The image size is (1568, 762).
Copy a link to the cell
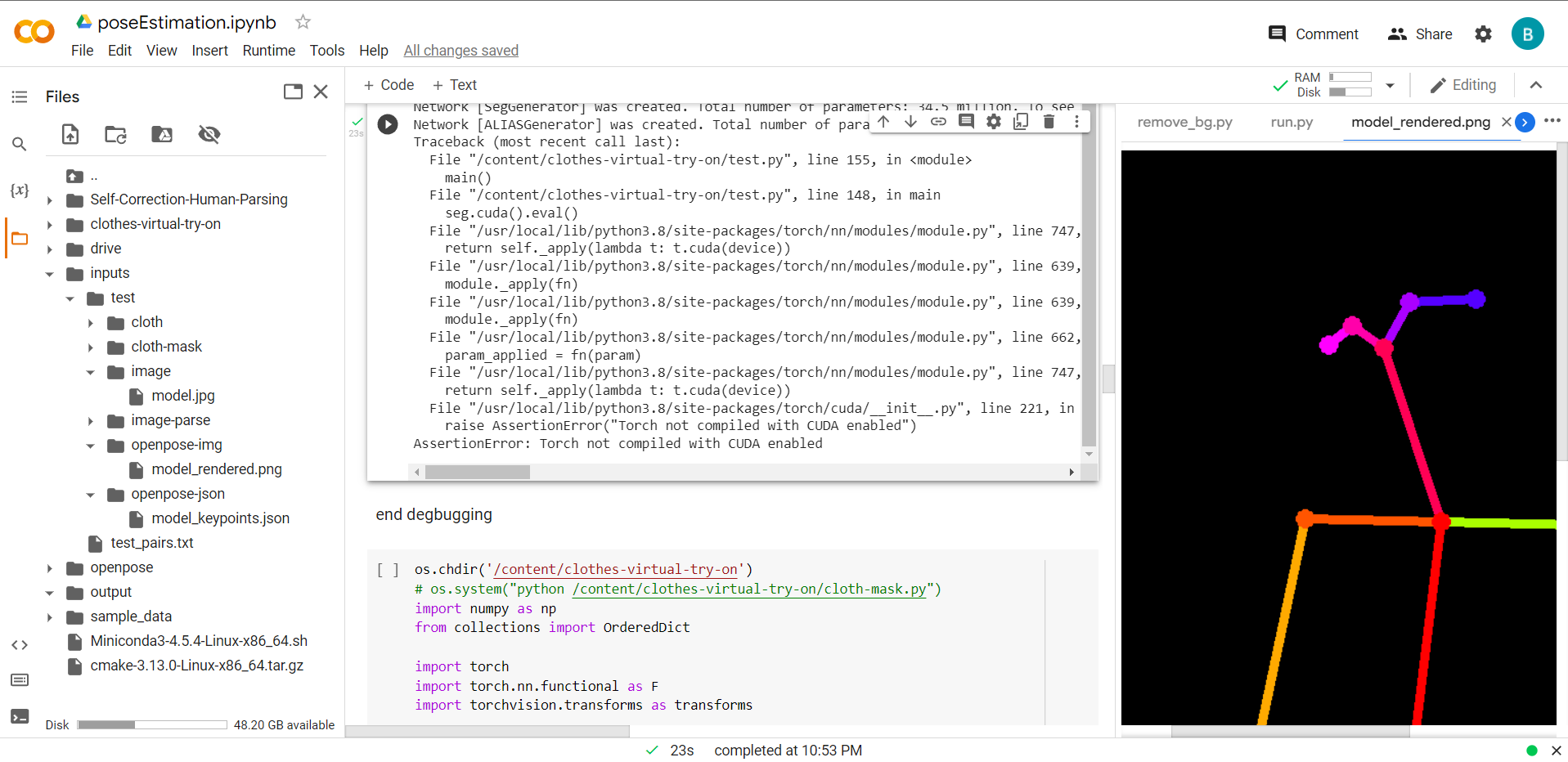click(938, 120)
